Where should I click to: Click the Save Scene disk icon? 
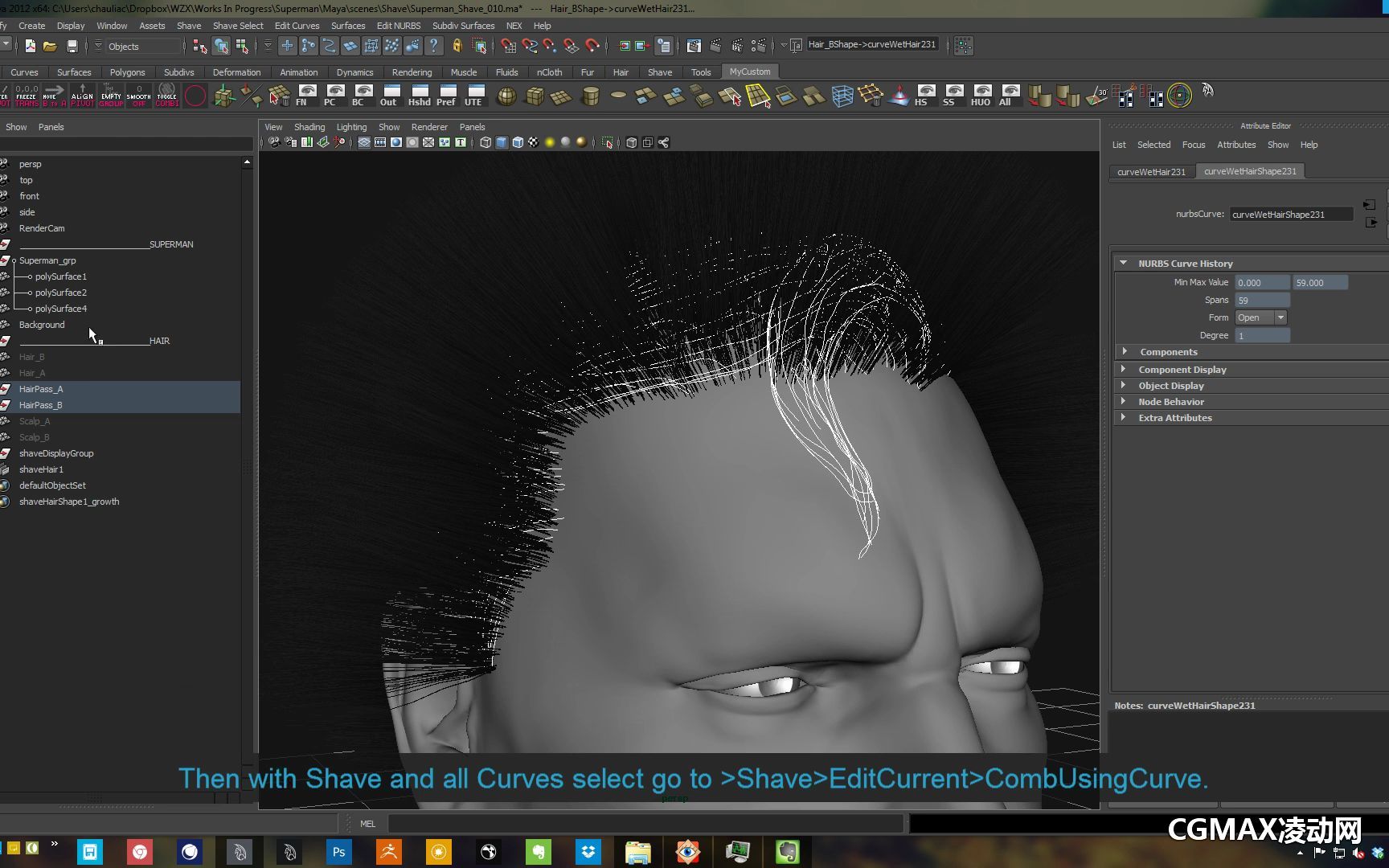(72, 46)
